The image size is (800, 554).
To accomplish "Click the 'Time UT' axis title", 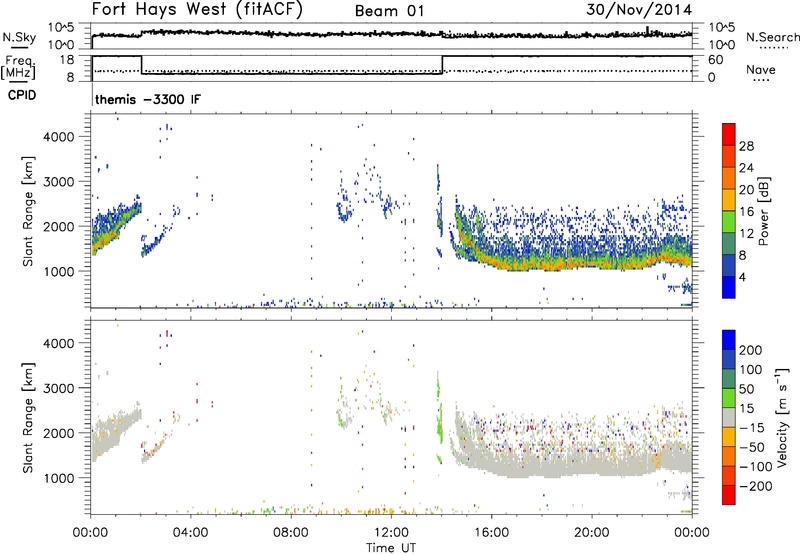I will tap(391, 548).
